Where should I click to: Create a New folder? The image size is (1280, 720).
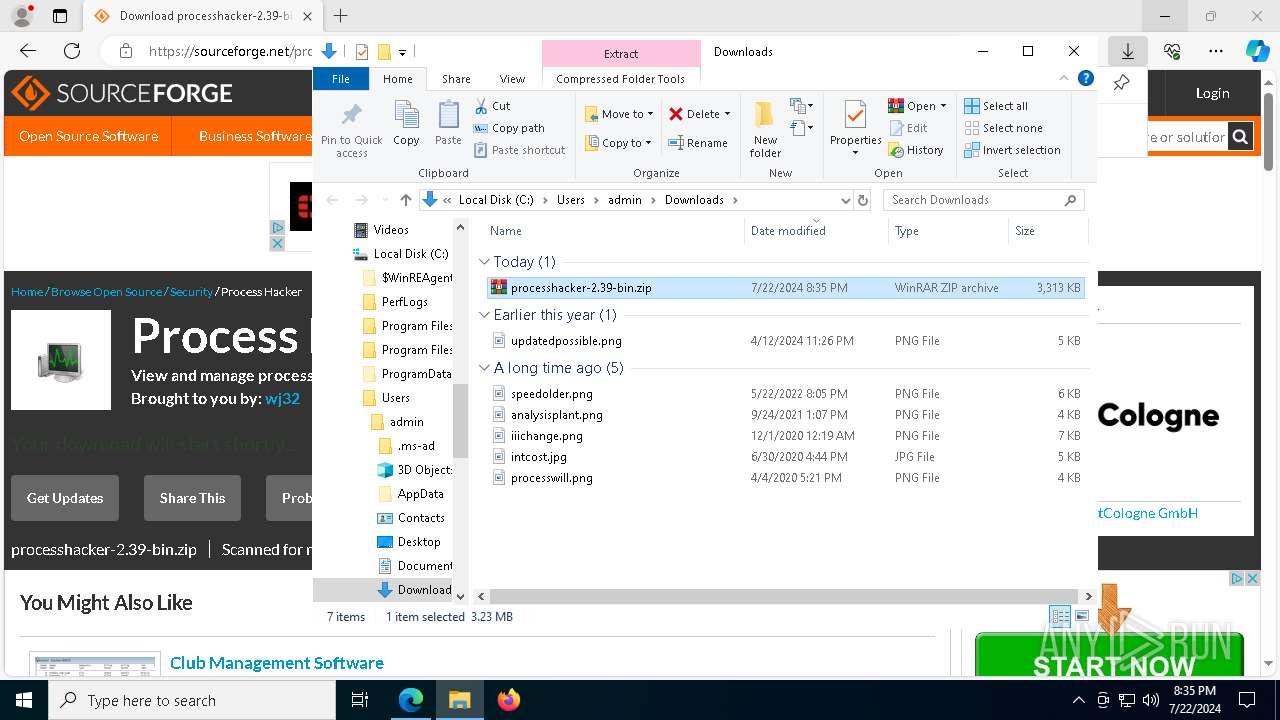click(x=765, y=129)
